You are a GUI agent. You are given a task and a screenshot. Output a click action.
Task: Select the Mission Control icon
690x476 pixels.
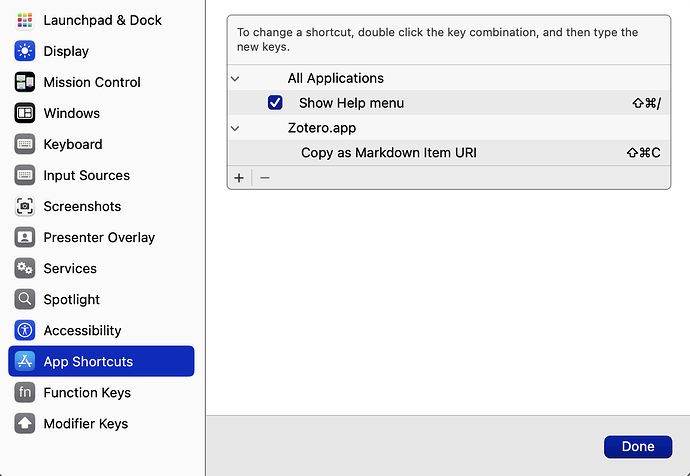[x=25, y=82]
